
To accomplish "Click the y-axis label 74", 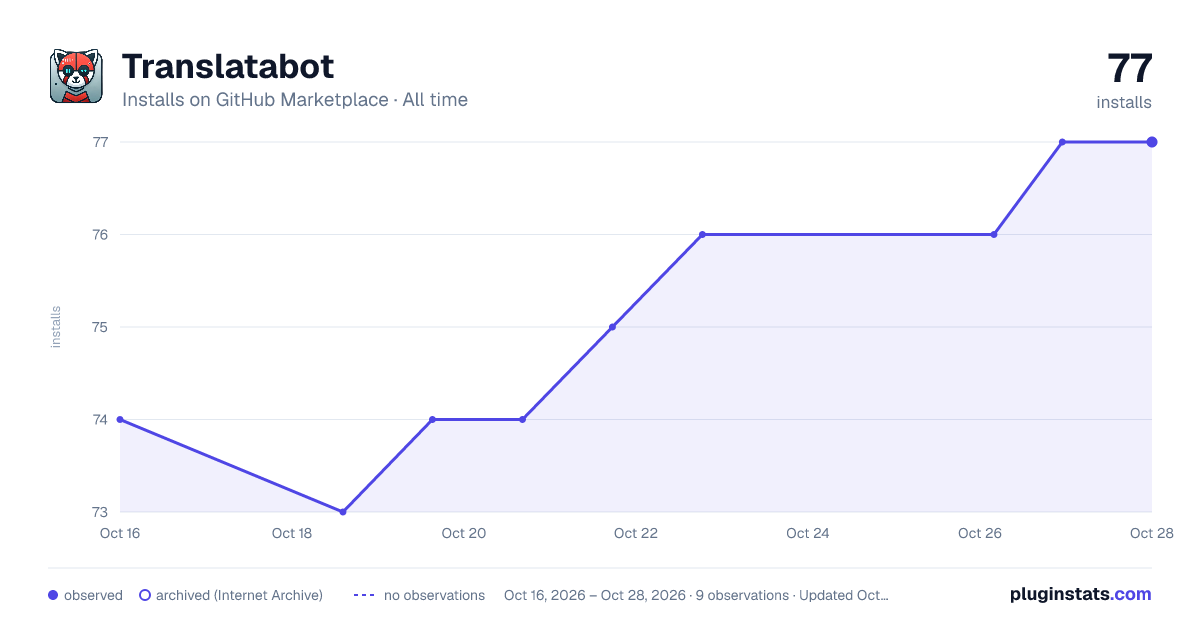I will coord(100,420).
